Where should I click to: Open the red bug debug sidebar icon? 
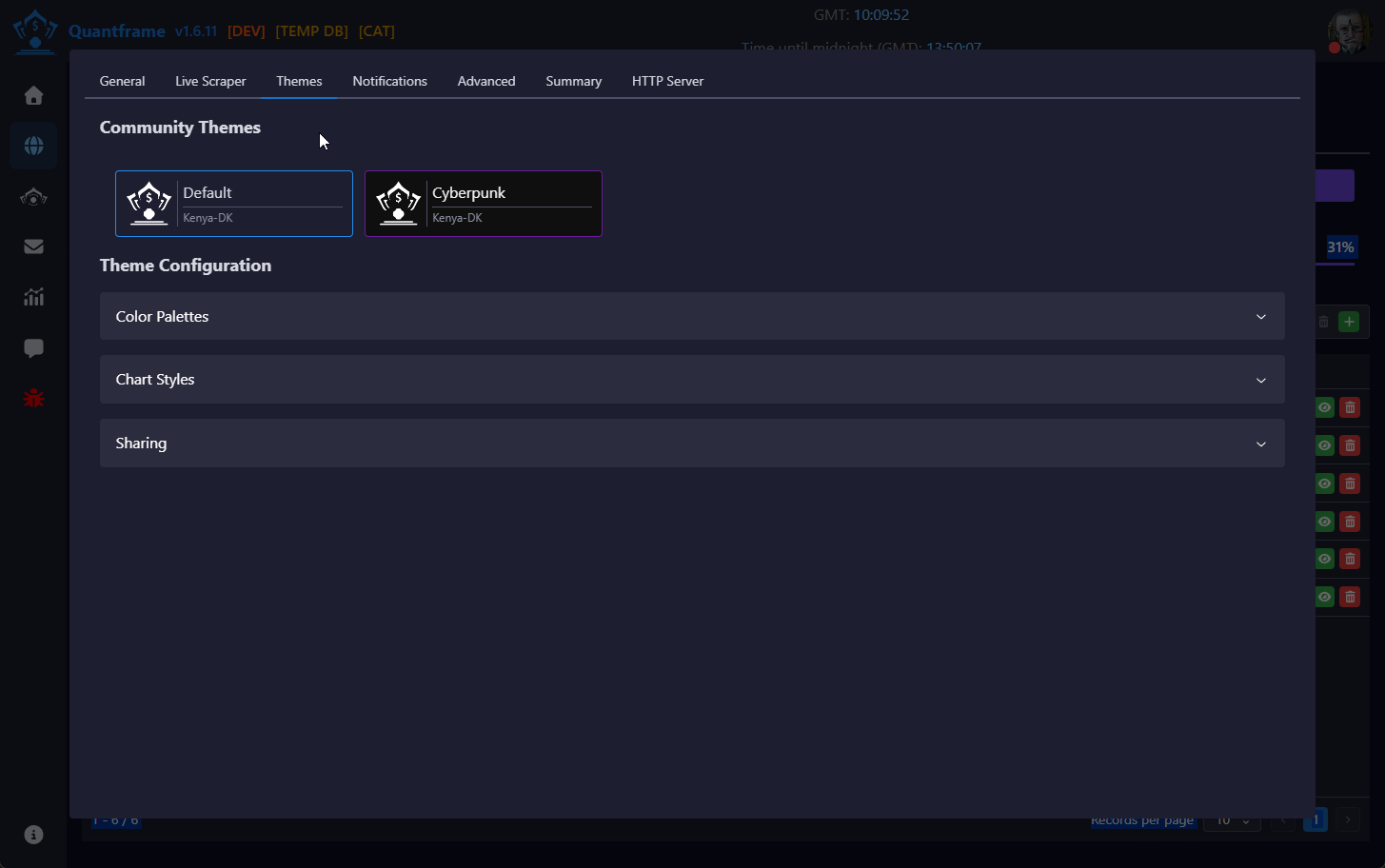tap(33, 398)
